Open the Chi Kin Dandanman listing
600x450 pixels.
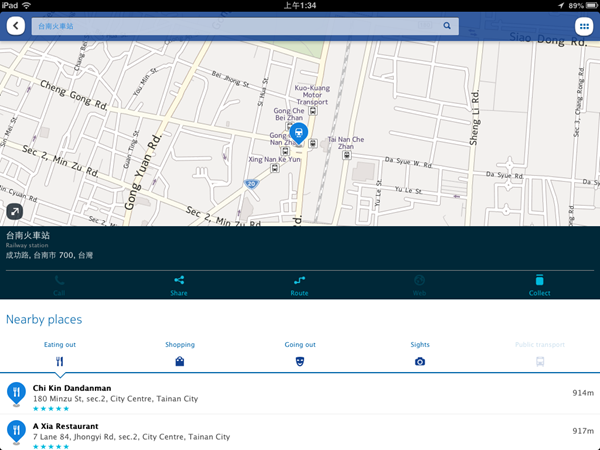300,395
